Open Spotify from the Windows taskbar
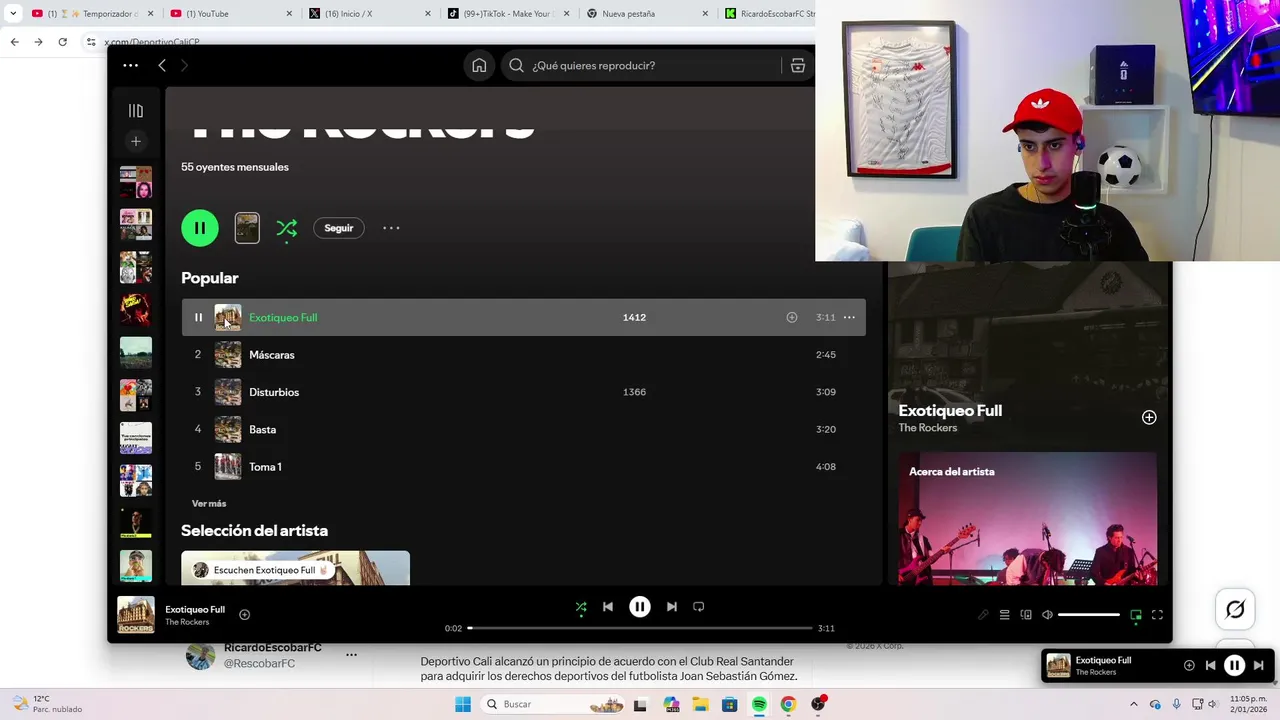The height and width of the screenshot is (720, 1280). 759,704
